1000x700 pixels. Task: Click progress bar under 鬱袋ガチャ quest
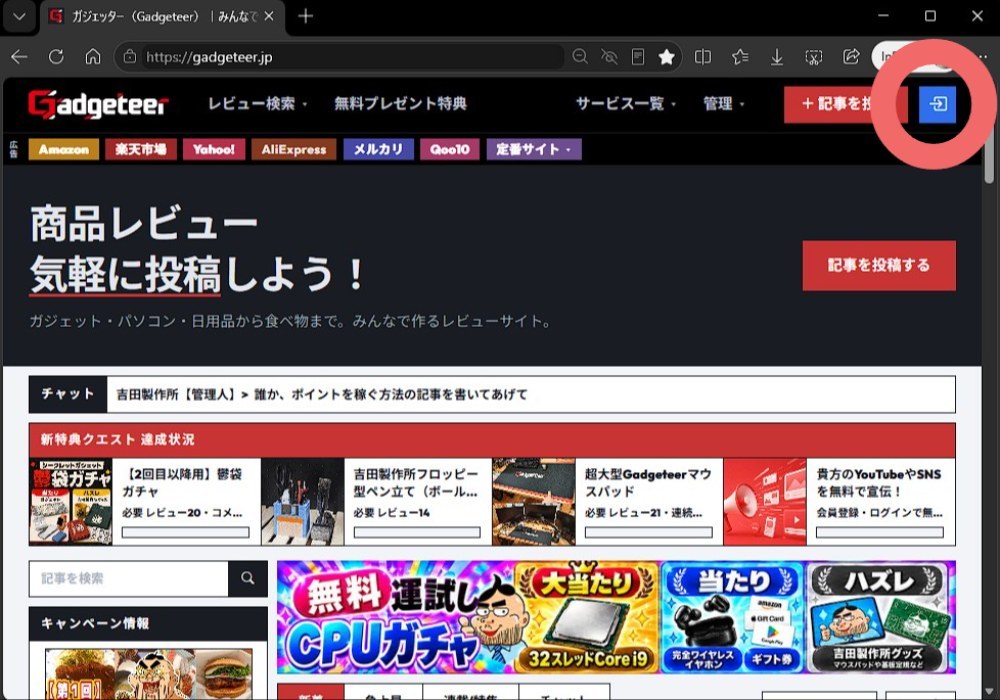[x=186, y=532]
